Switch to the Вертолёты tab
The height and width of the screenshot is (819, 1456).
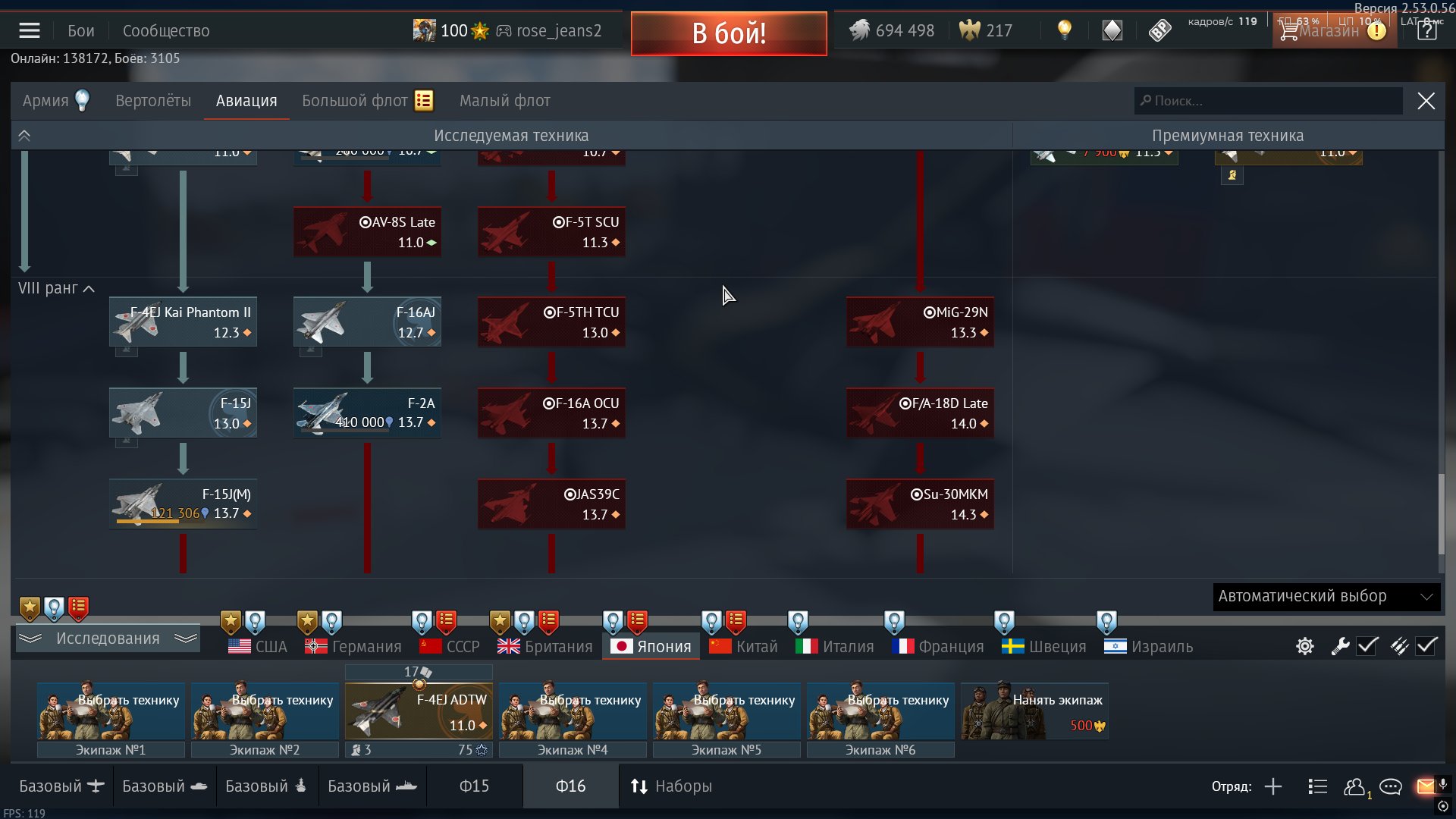click(x=153, y=101)
